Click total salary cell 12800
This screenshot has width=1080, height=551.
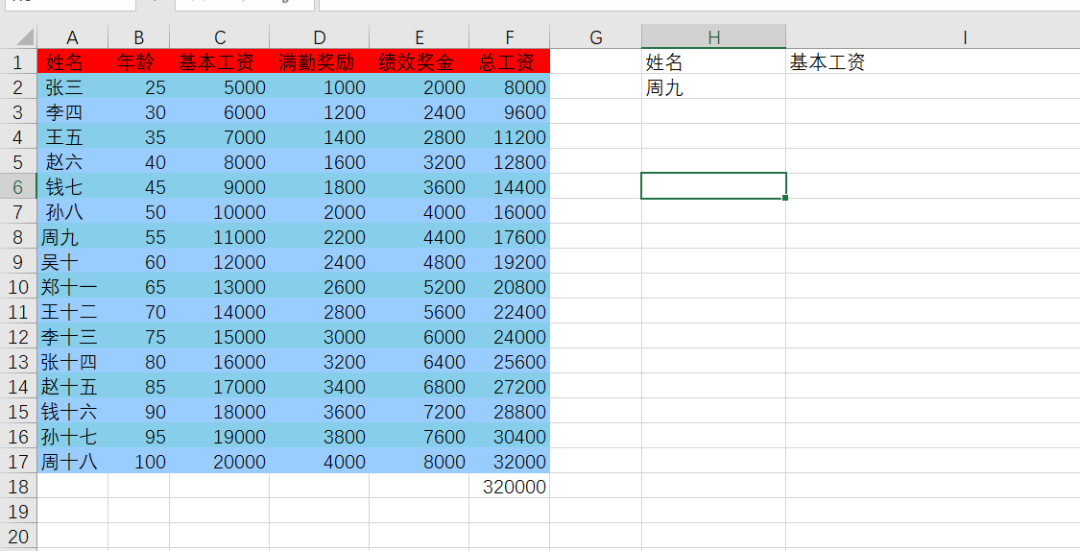click(510, 162)
